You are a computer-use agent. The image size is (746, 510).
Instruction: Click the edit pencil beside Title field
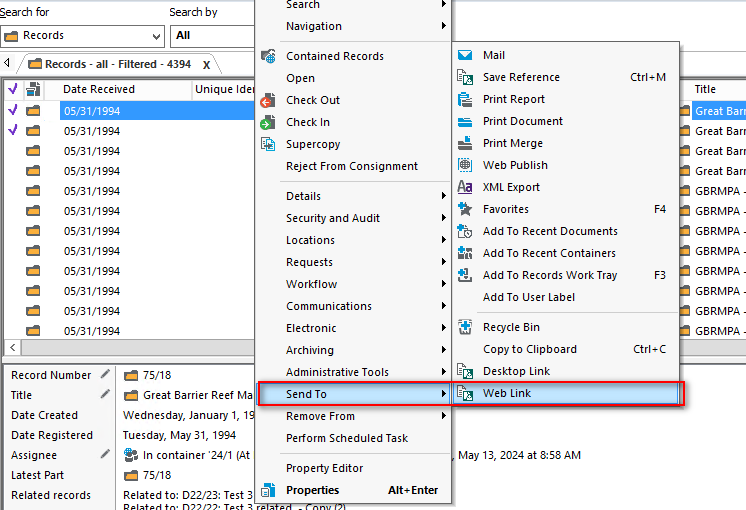[x=105, y=394]
